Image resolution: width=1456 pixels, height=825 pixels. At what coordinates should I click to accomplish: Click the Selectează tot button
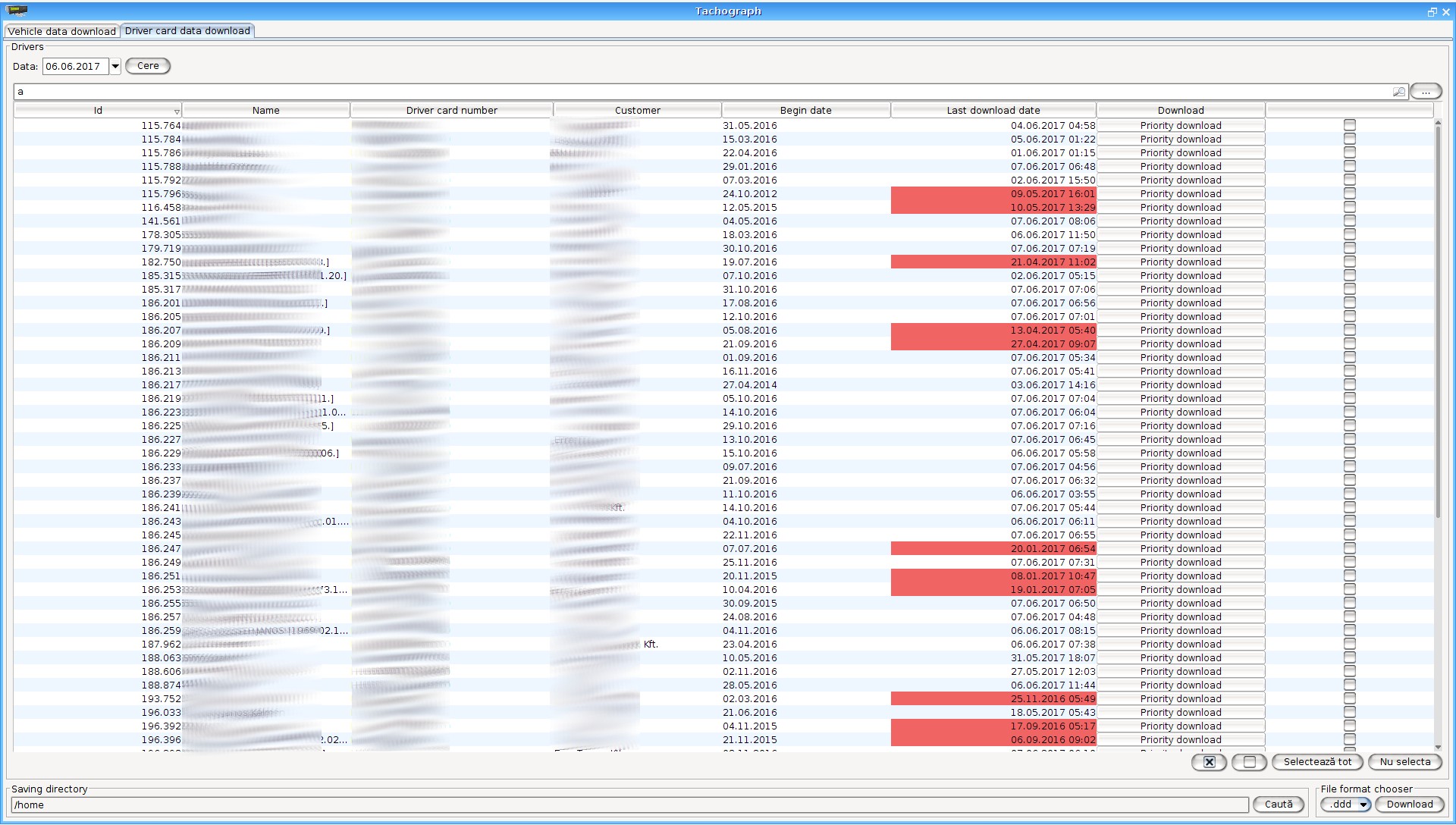pyautogui.click(x=1317, y=762)
